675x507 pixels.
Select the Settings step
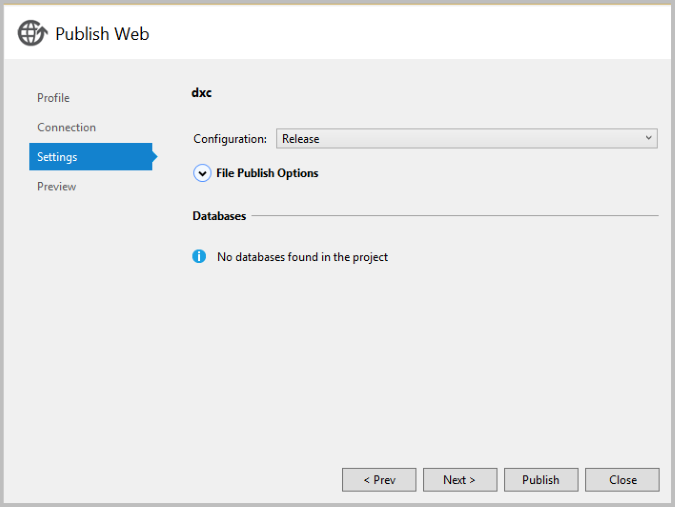91,157
